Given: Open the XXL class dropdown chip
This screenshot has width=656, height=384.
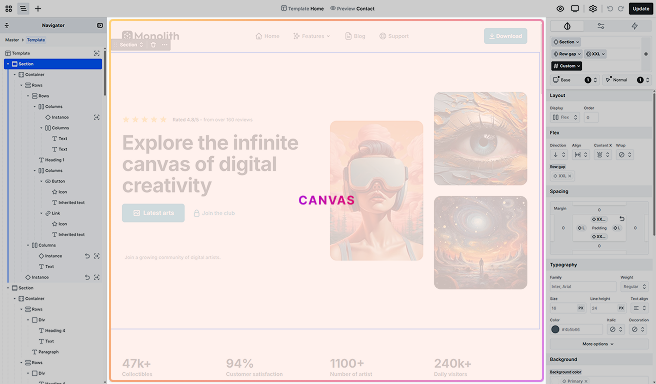Looking at the screenshot, I should click(x=595, y=54).
